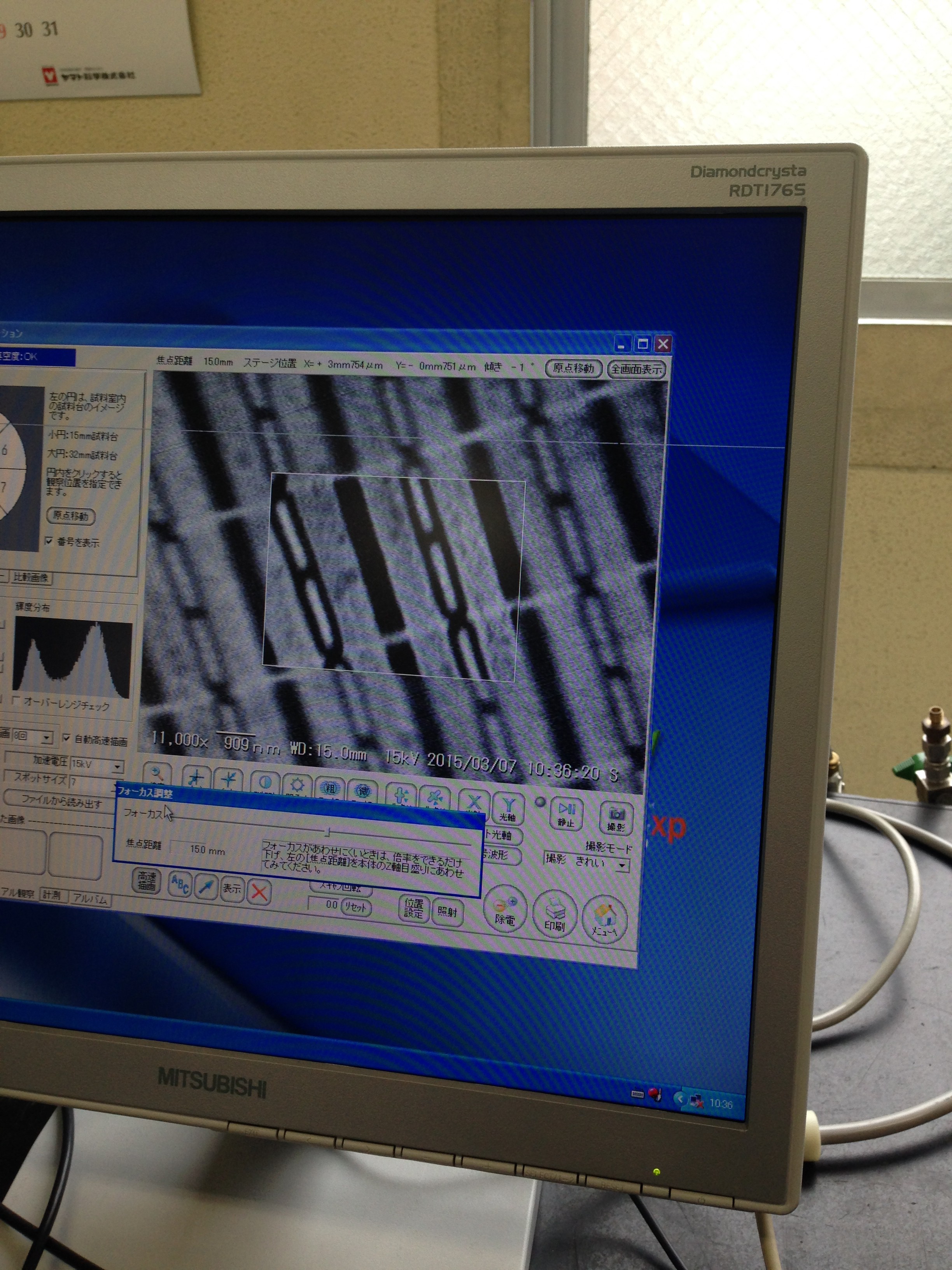Click the フォーカス slider thumb

[328, 831]
